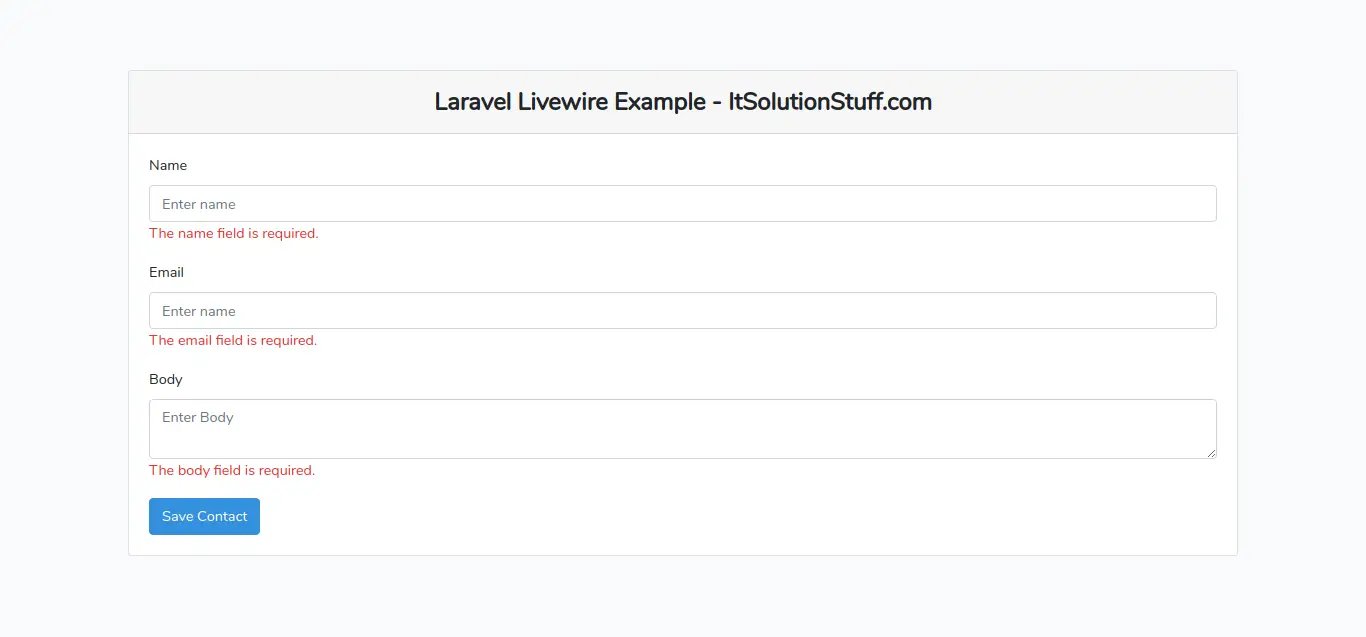Click "The email field is required." error
Screen dimensions: 1366x637
coord(233,341)
